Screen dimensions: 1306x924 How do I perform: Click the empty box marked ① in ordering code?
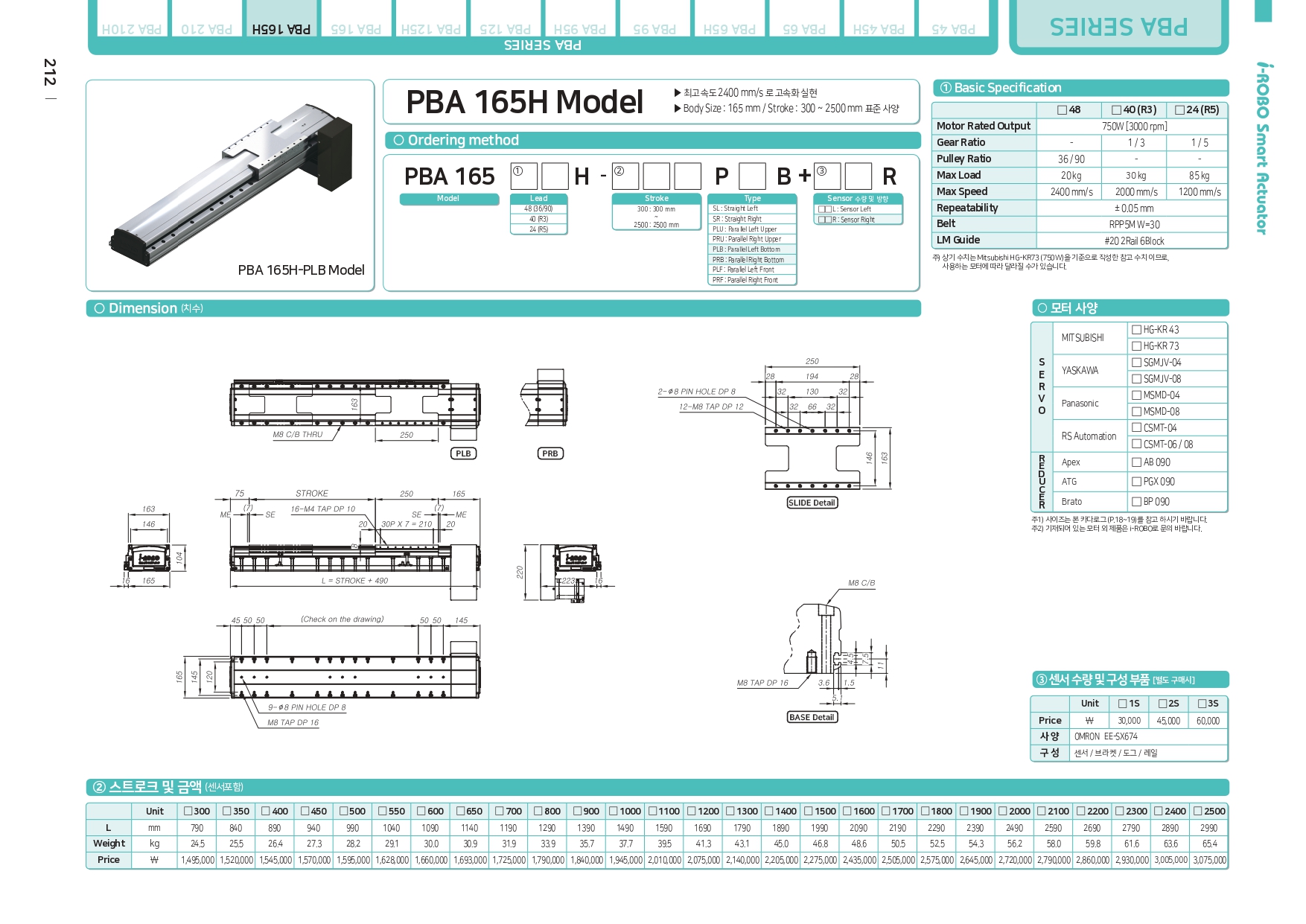[x=523, y=176]
